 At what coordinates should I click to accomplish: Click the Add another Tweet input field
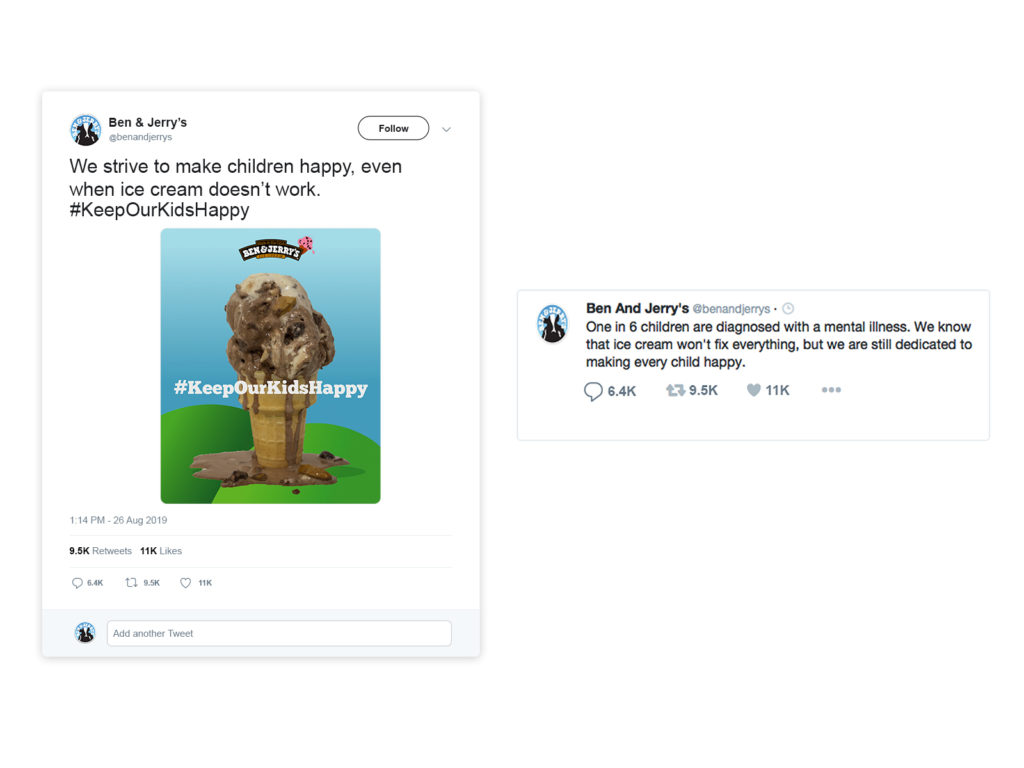pos(279,633)
